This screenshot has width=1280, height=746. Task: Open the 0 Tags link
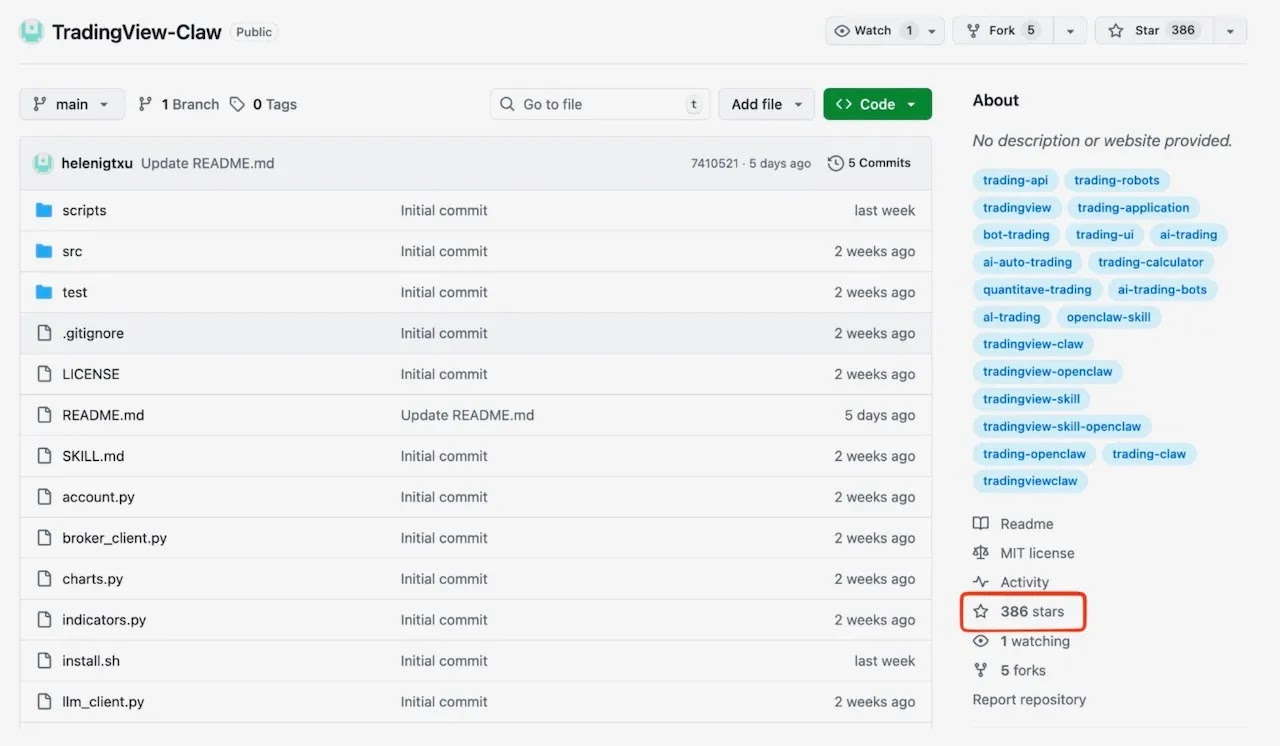tap(264, 104)
